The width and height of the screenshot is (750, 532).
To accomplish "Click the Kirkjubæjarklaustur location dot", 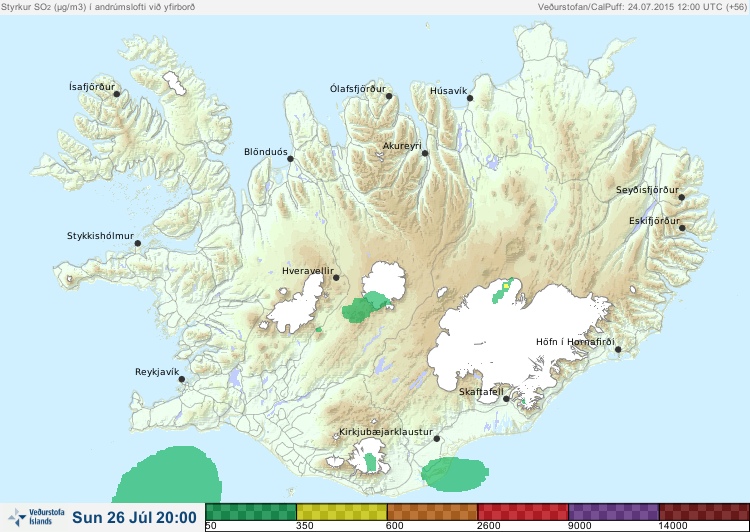I will click(x=437, y=439).
